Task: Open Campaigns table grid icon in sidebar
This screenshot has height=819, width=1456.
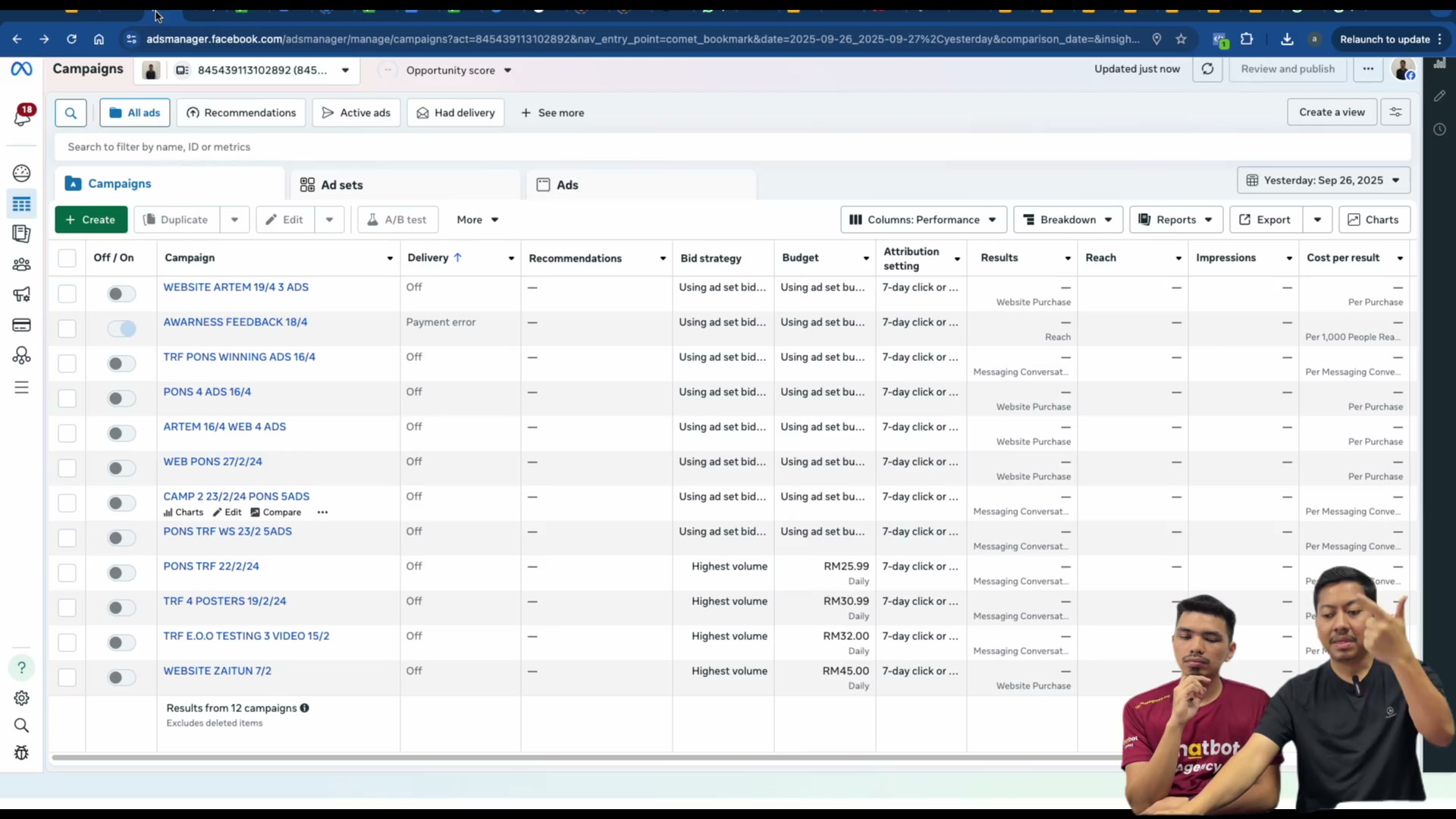Action: tap(21, 204)
